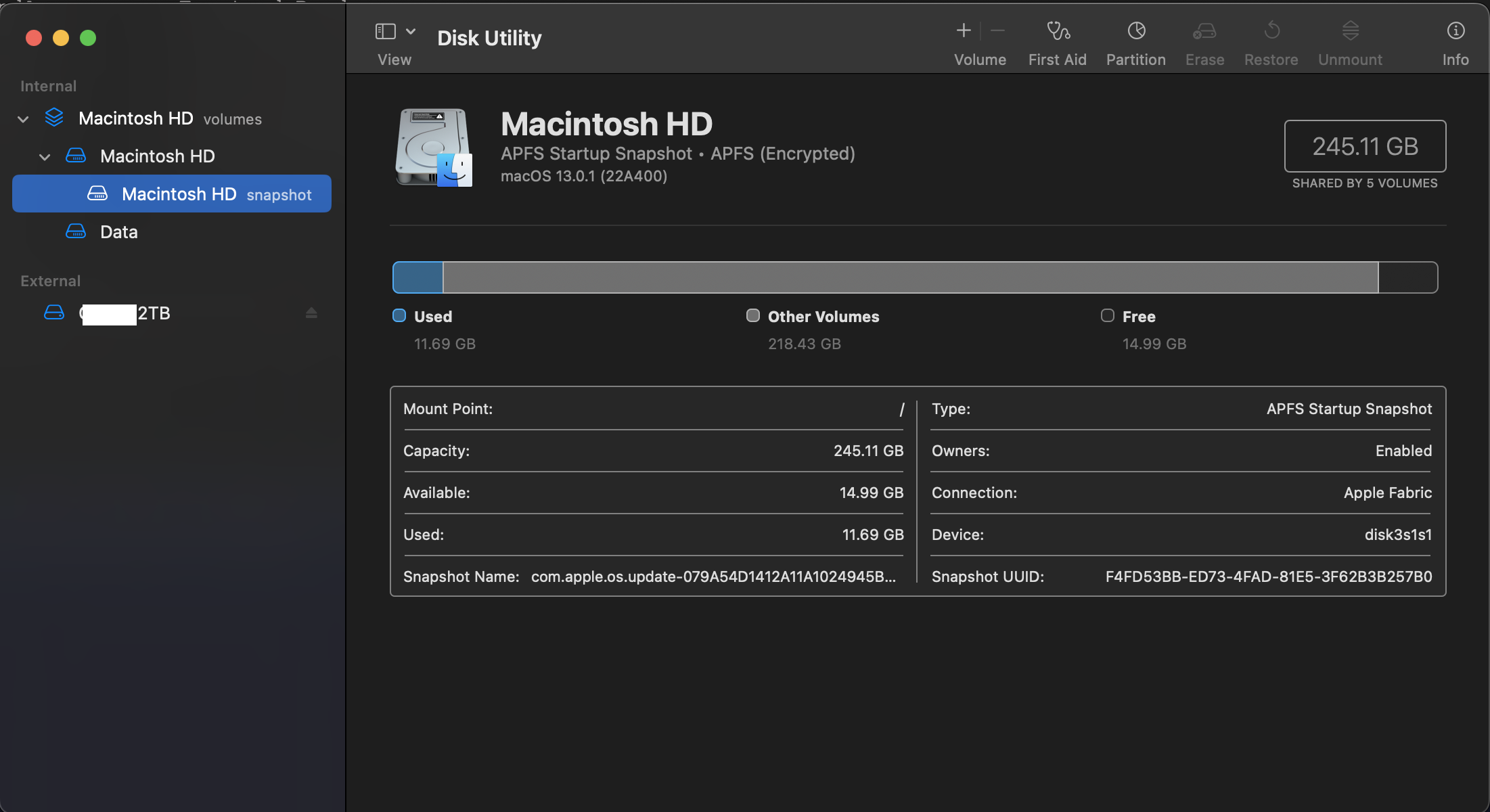
Task: Select the Macintosh HD snapshot row
Action: pyautogui.click(x=172, y=194)
